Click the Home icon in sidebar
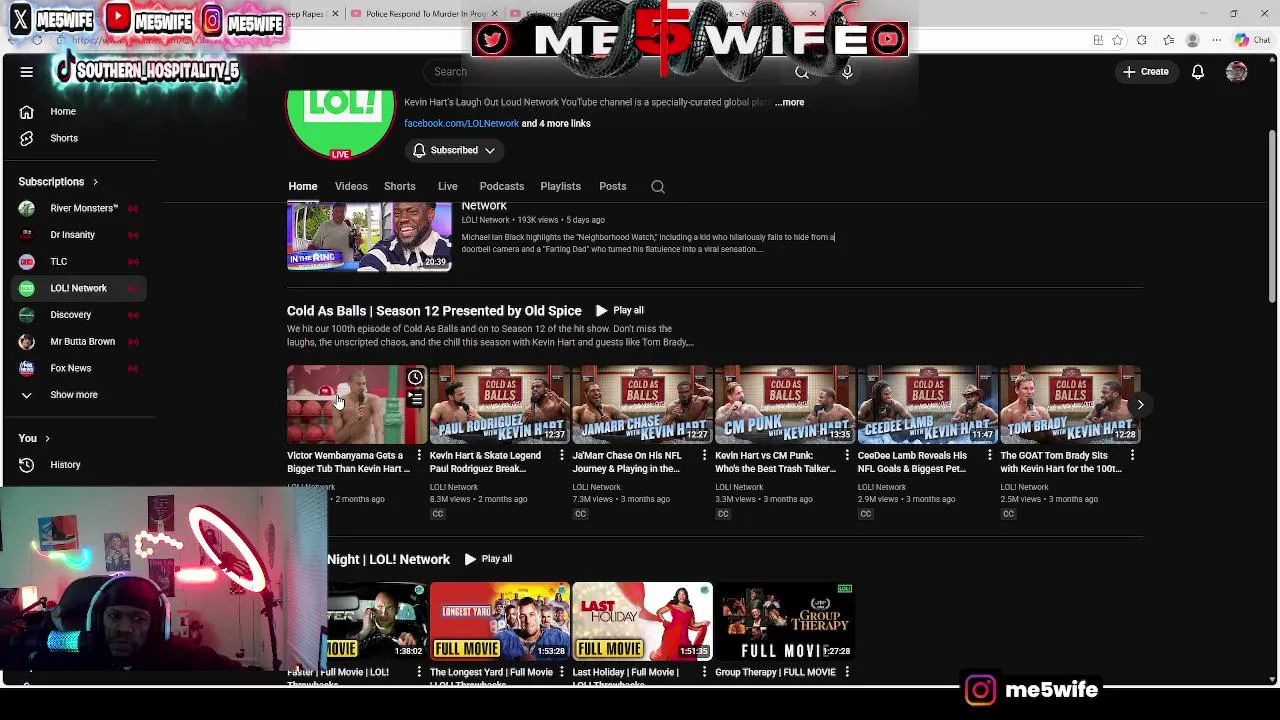 [27, 112]
